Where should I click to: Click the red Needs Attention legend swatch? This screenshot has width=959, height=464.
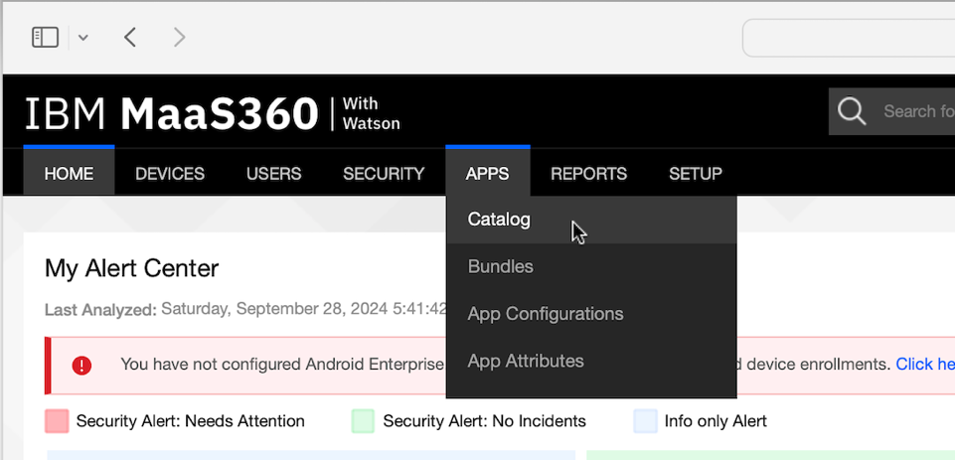[x=57, y=421]
